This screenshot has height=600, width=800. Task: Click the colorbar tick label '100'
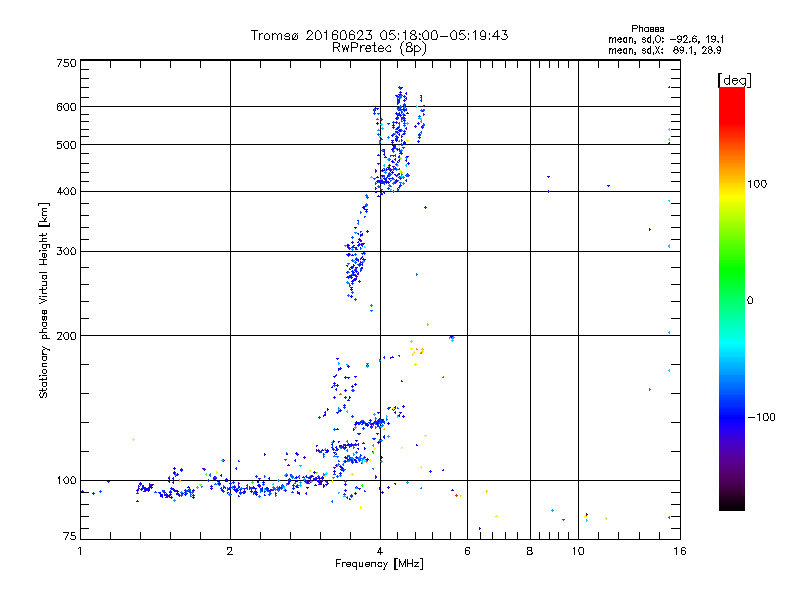(x=757, y=184)
